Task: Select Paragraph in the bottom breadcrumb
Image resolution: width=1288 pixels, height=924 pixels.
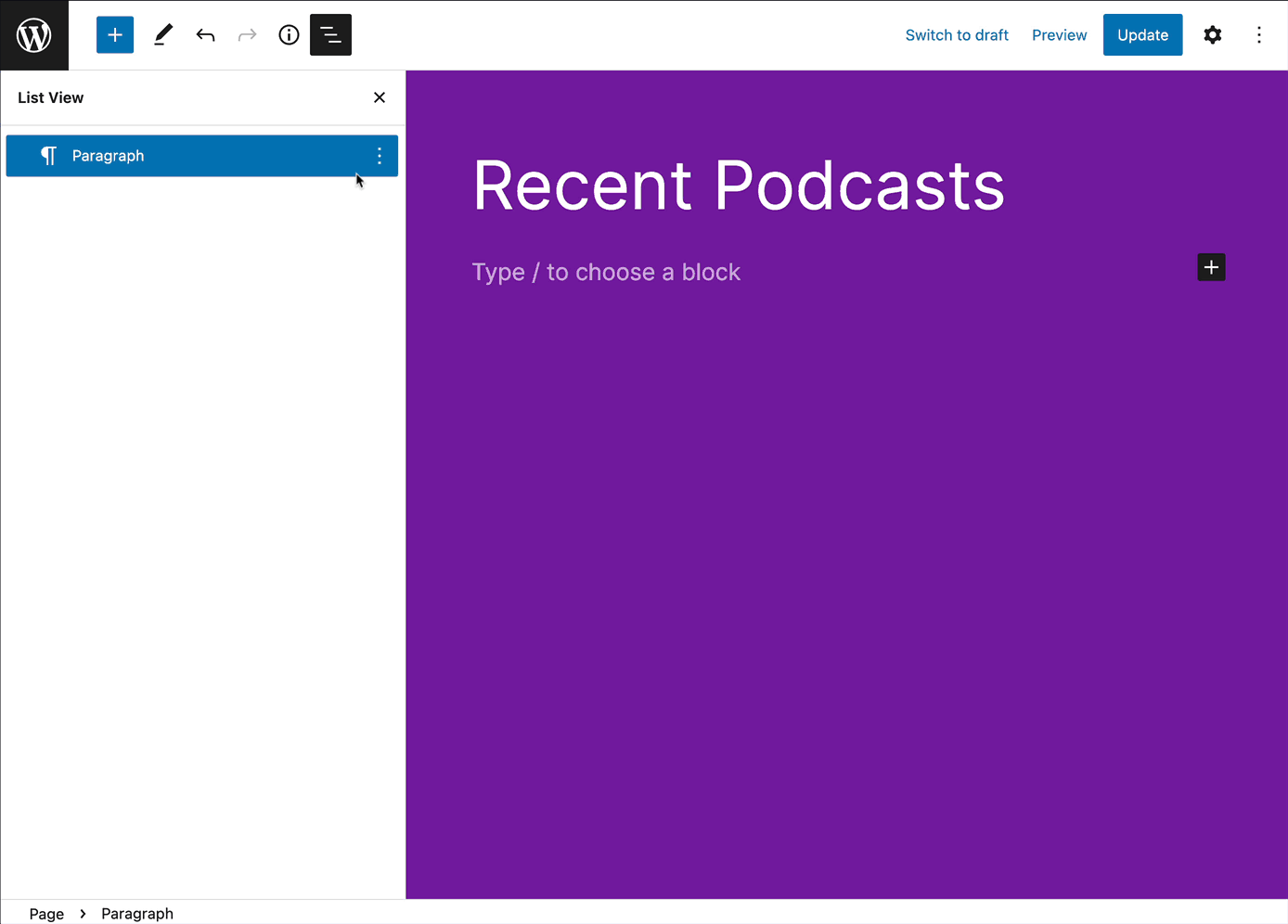Action: (x=137, y=914)
